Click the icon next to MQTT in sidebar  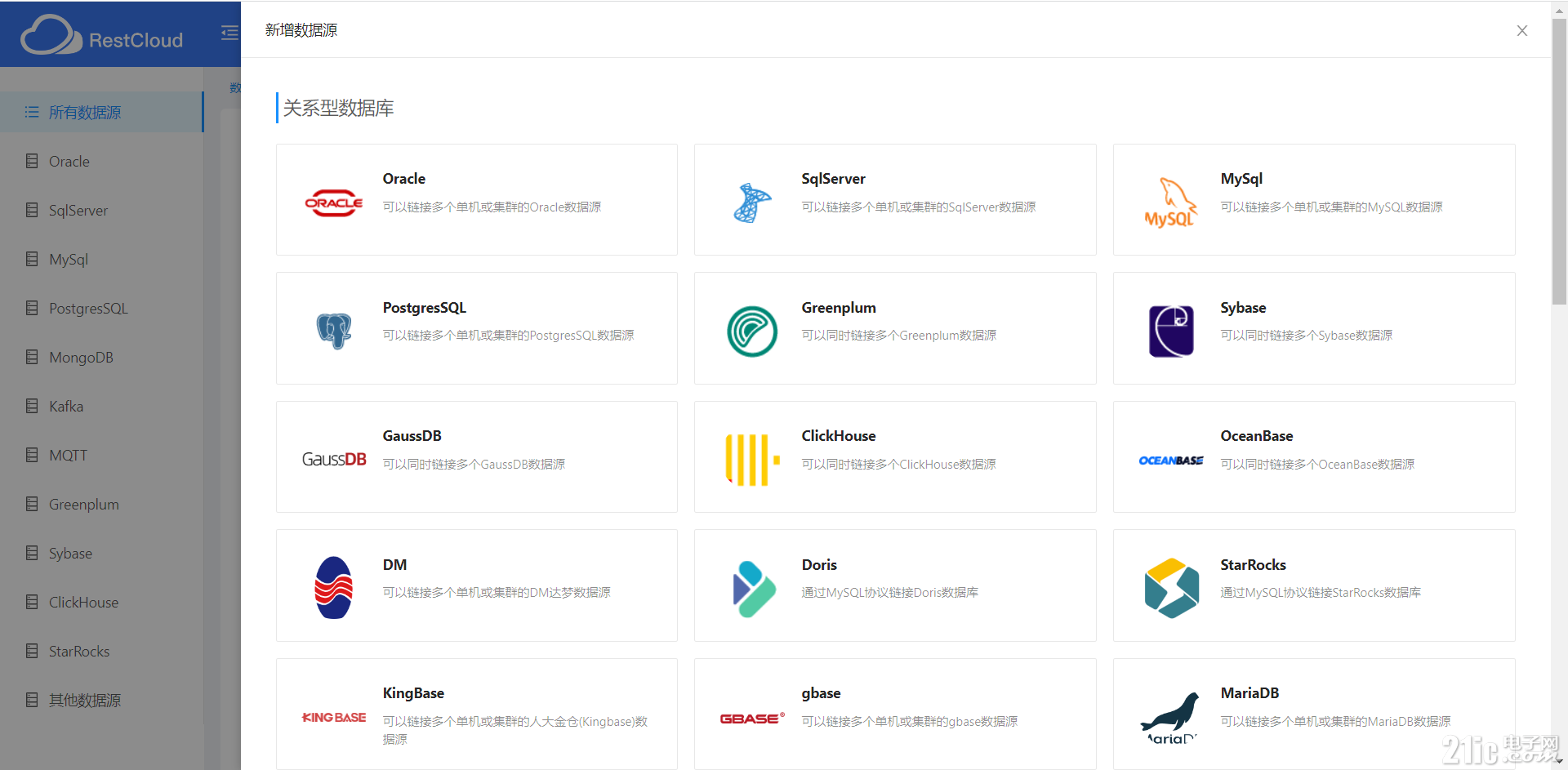(x=32, y=455)
